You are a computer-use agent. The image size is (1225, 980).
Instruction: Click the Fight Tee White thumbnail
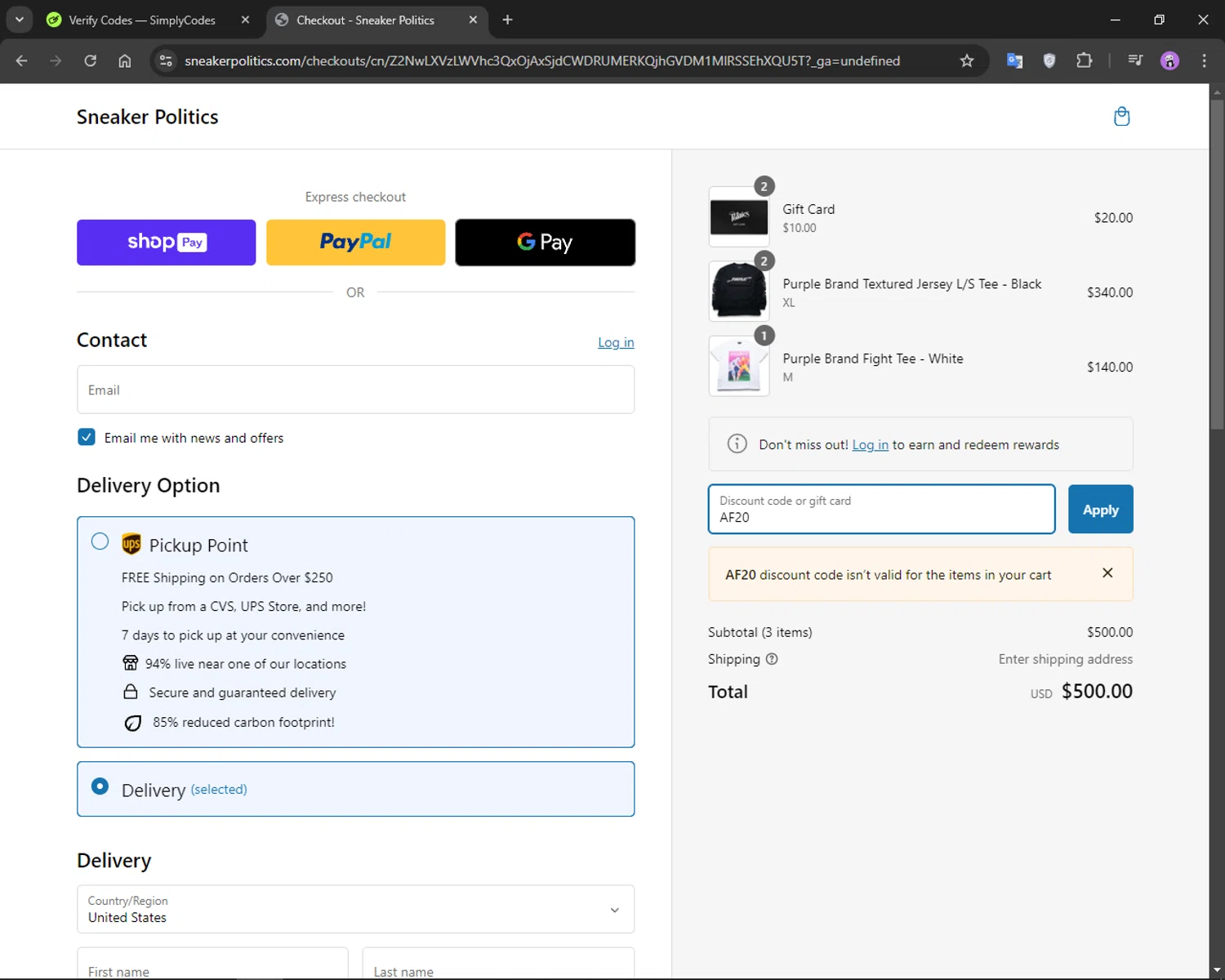click(739, 366)
